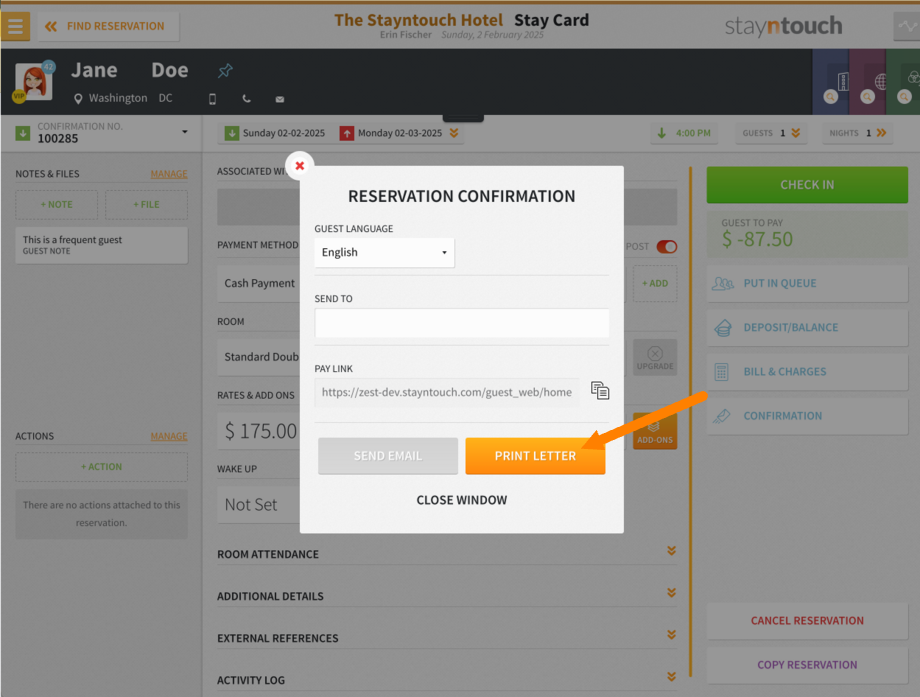
Task: Open Bill & Charges
Action: click(807, 372)
